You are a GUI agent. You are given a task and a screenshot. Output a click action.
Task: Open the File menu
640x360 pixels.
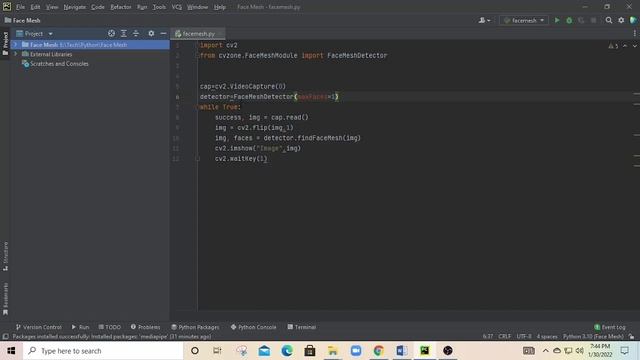(x=20, y=7)
